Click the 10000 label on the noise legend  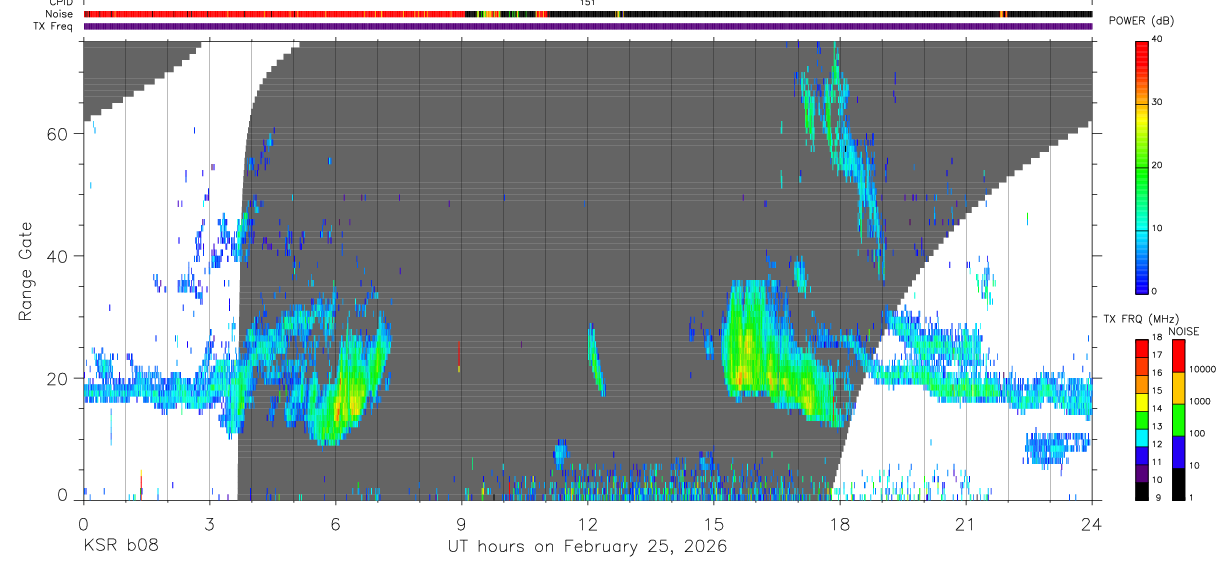[1201, 370]
